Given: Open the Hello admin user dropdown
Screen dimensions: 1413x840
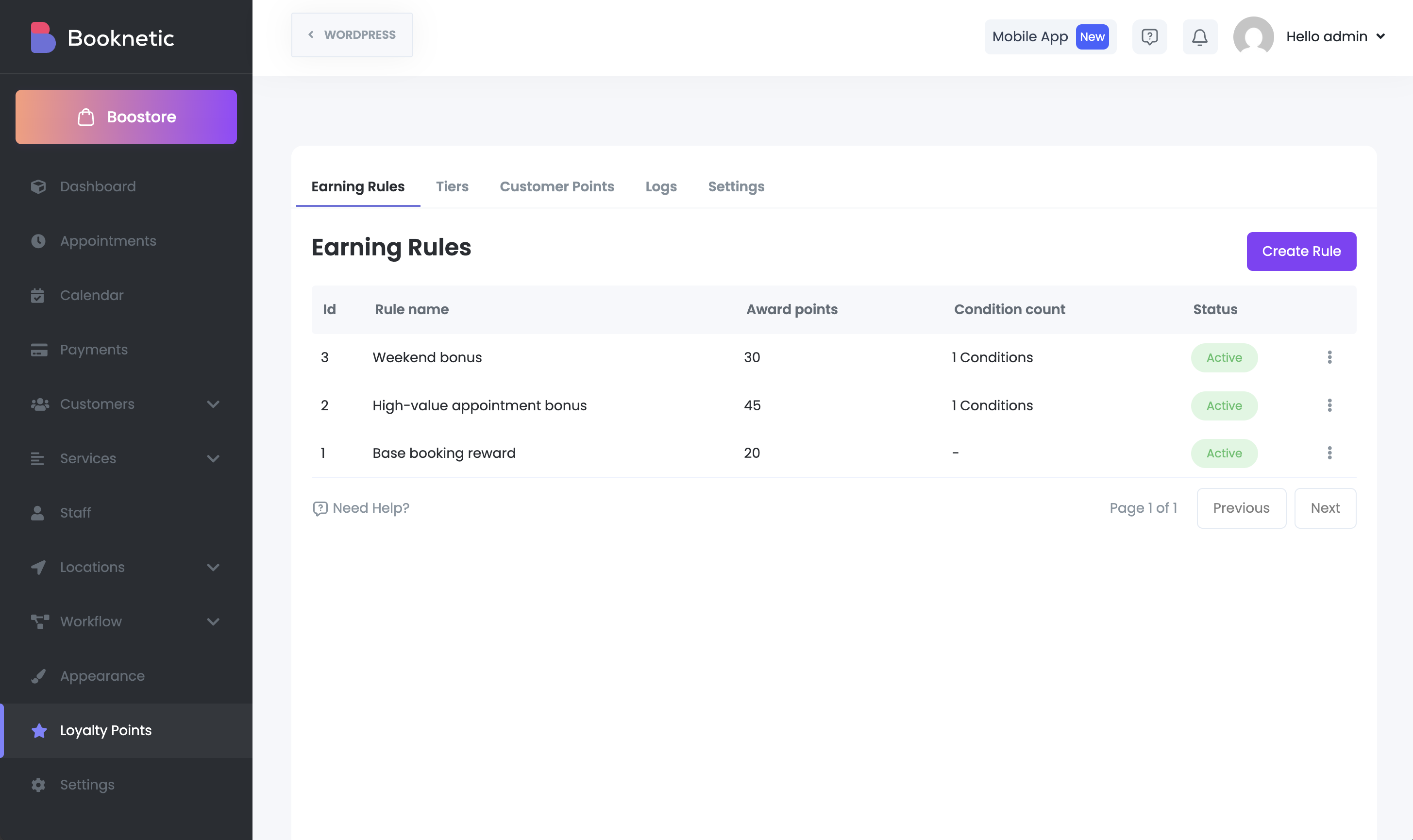Looking at the screenshot, I should coord(1334,37).
